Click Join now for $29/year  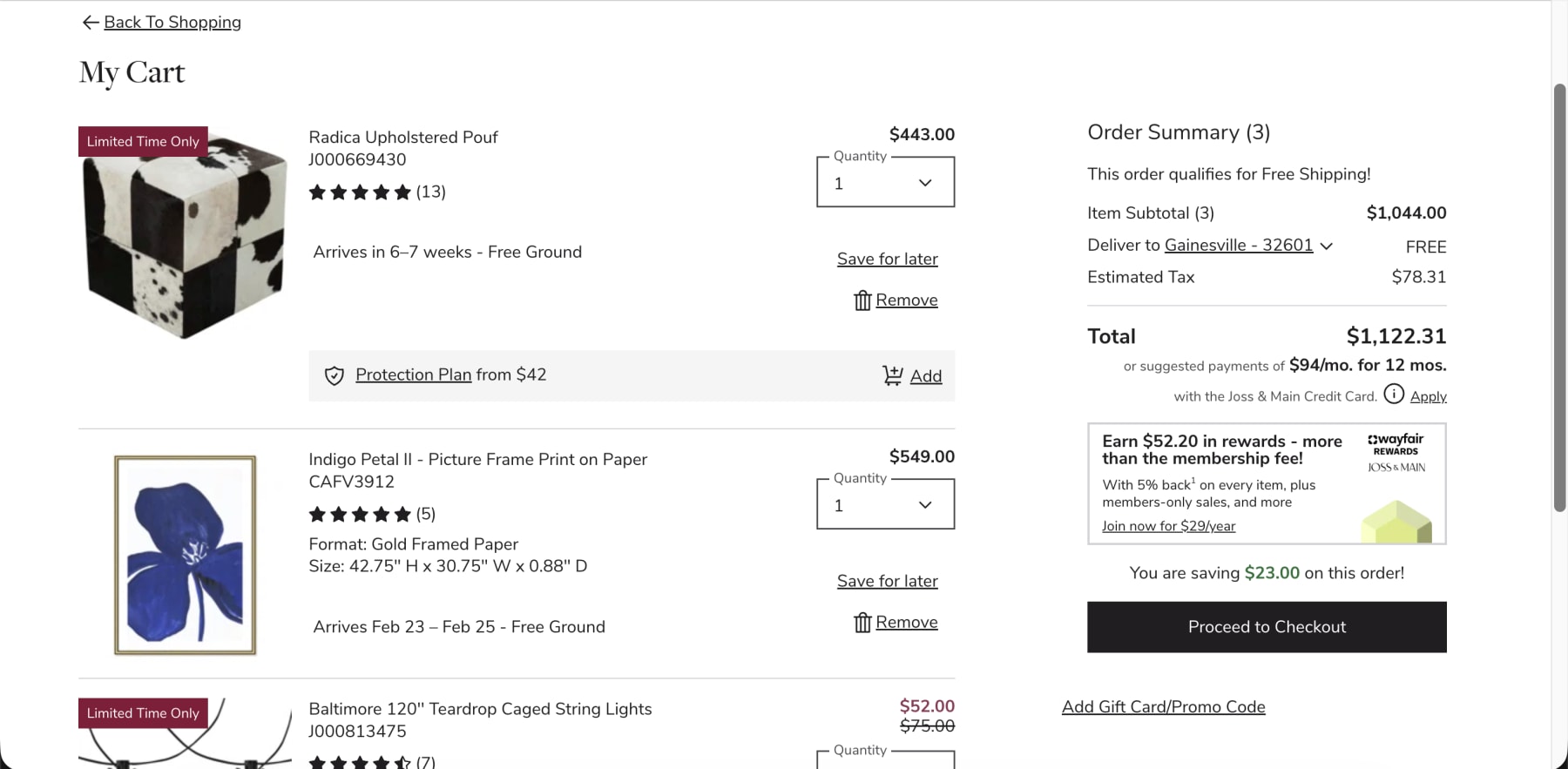click(x=1168, y=526)
